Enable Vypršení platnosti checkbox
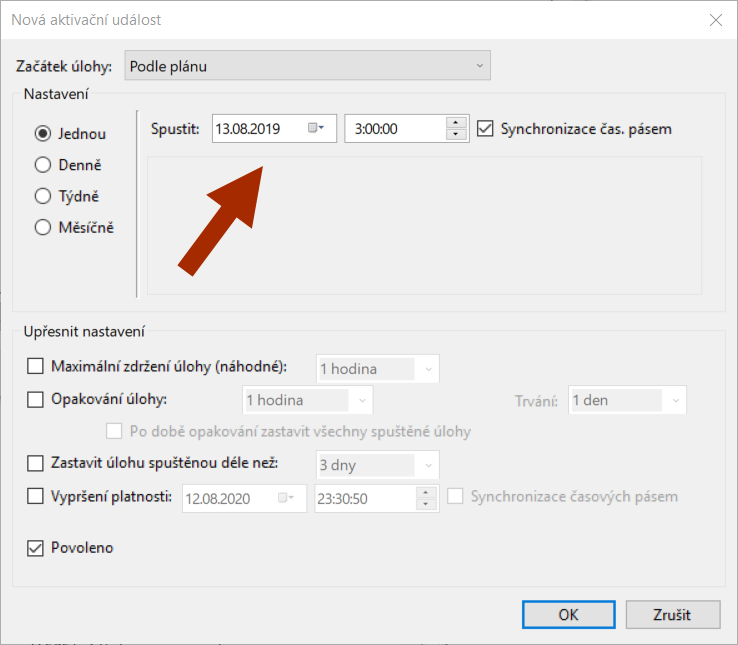The image size is (738, 645). click(x=35, y=496)
